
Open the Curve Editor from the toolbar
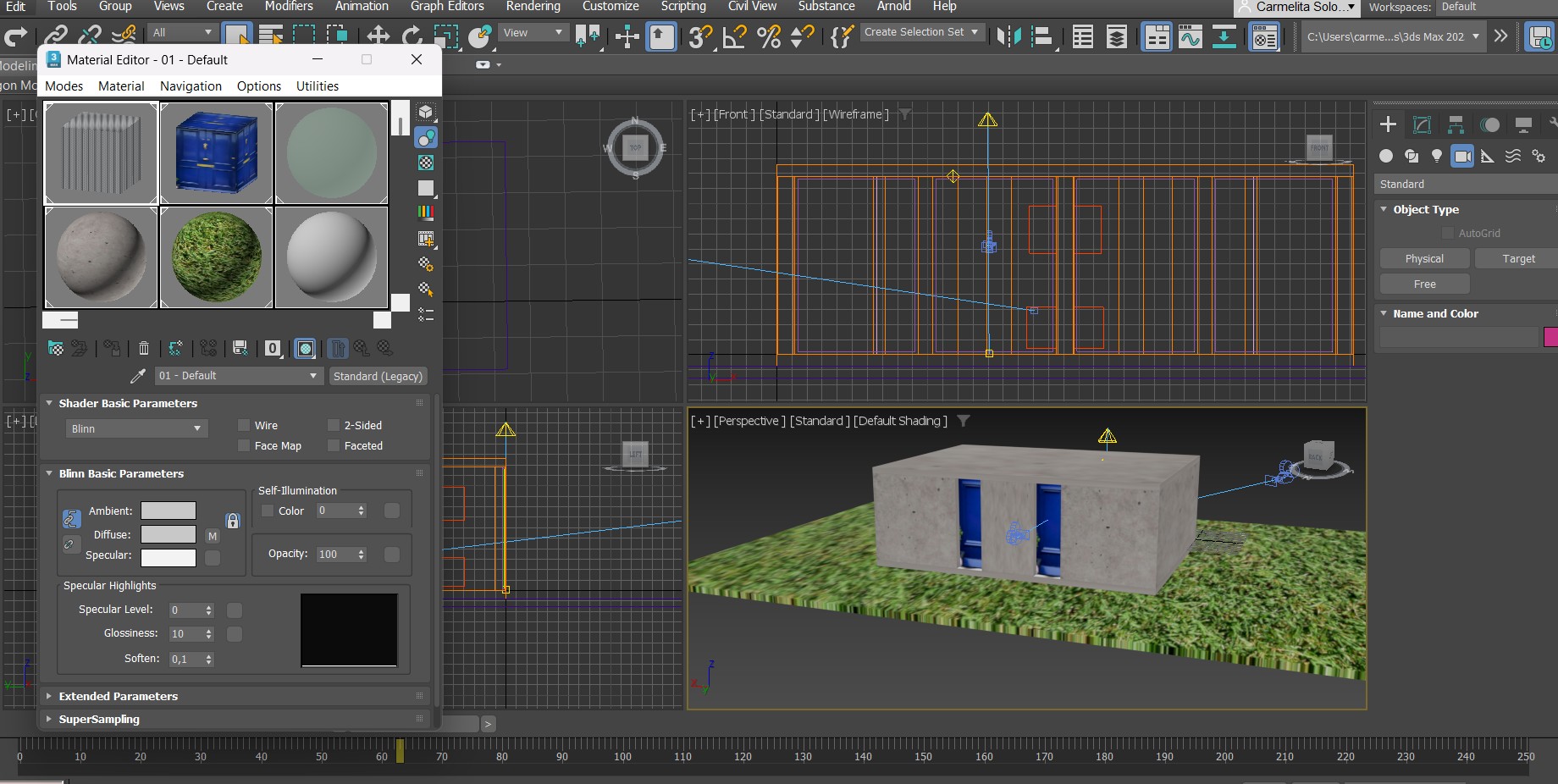1190,36
